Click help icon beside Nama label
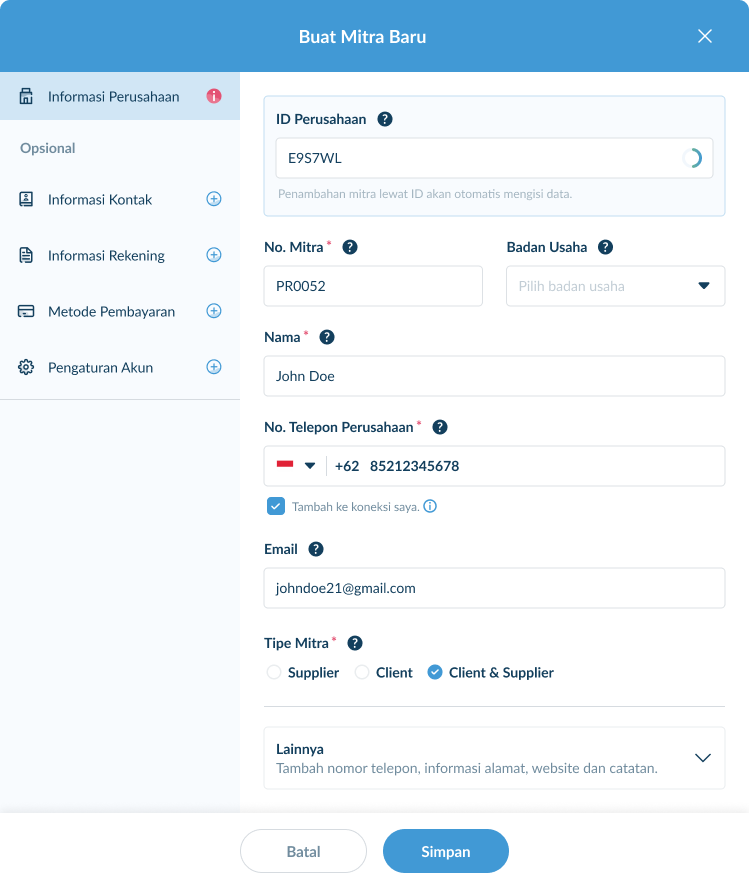Image resolution: width=749 pixels, height=889 pixels. pos(326,337)
